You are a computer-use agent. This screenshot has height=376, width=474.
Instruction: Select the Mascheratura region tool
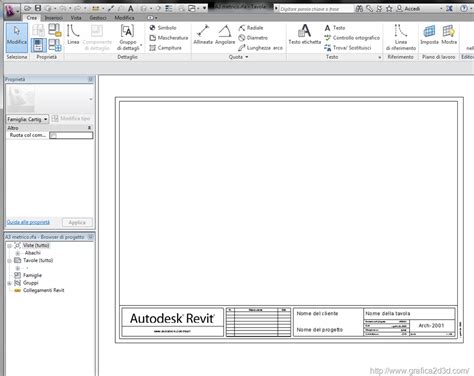click(x=169, y=38)
